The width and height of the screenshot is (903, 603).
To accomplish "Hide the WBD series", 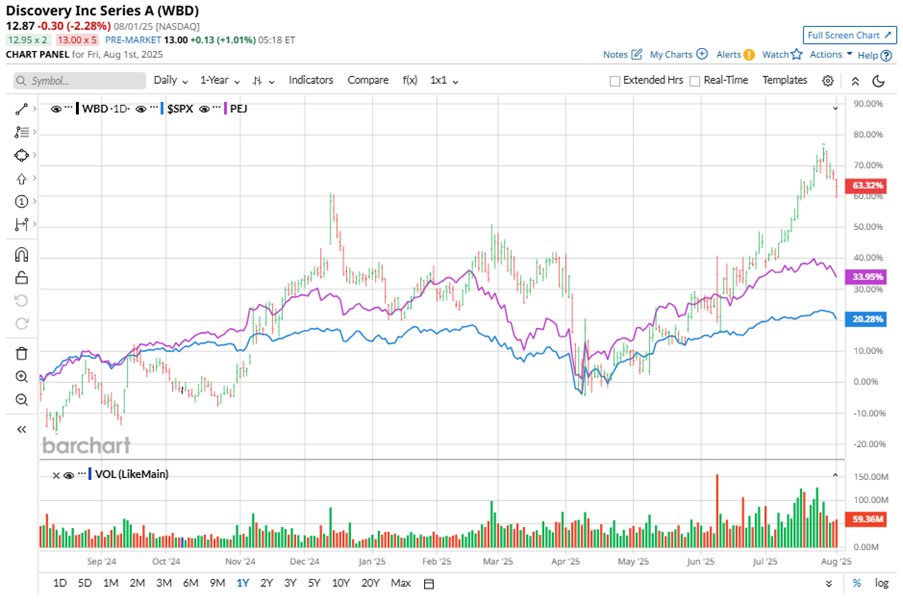I will (x=56, y=109).
